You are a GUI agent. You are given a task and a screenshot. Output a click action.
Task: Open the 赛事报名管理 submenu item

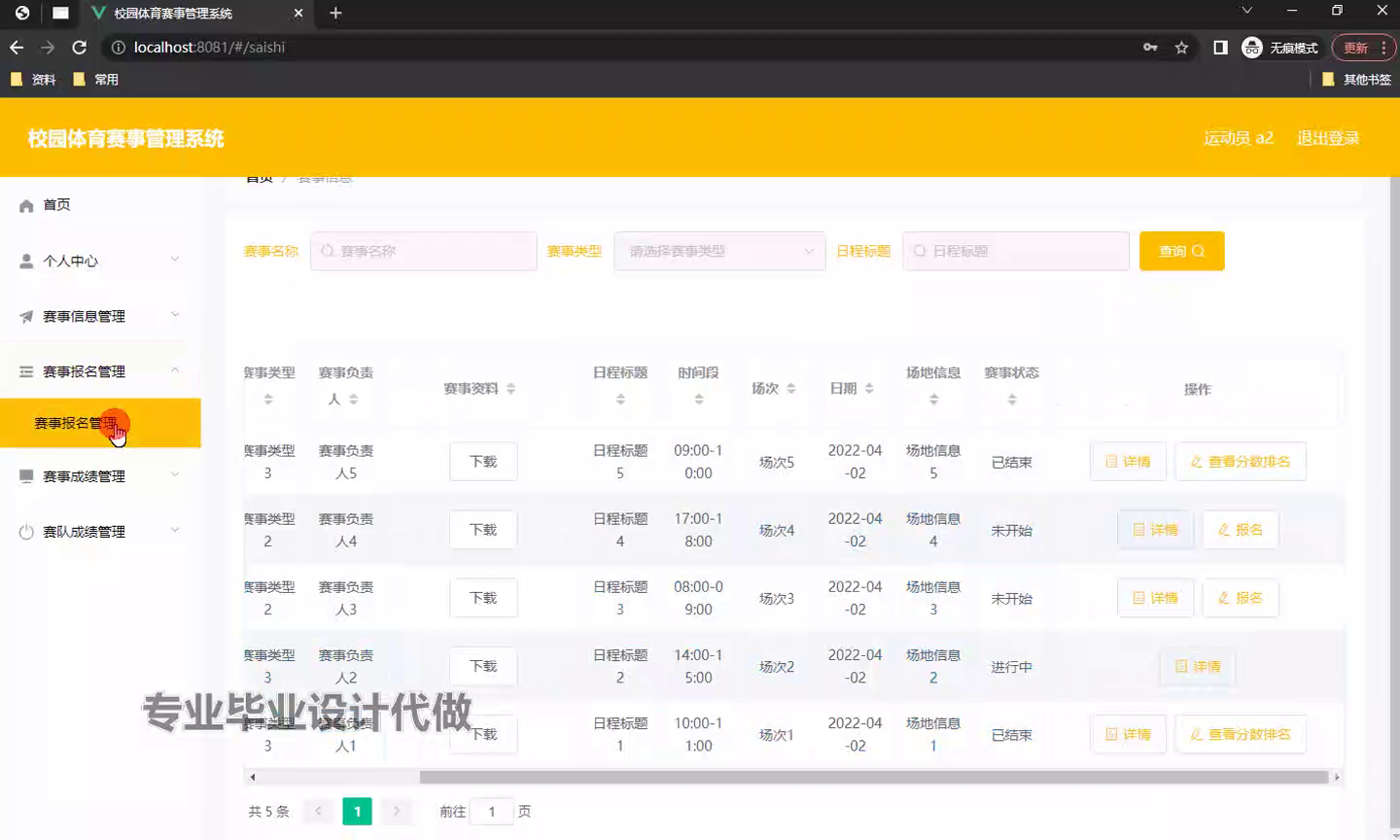[x=100, y=423]
